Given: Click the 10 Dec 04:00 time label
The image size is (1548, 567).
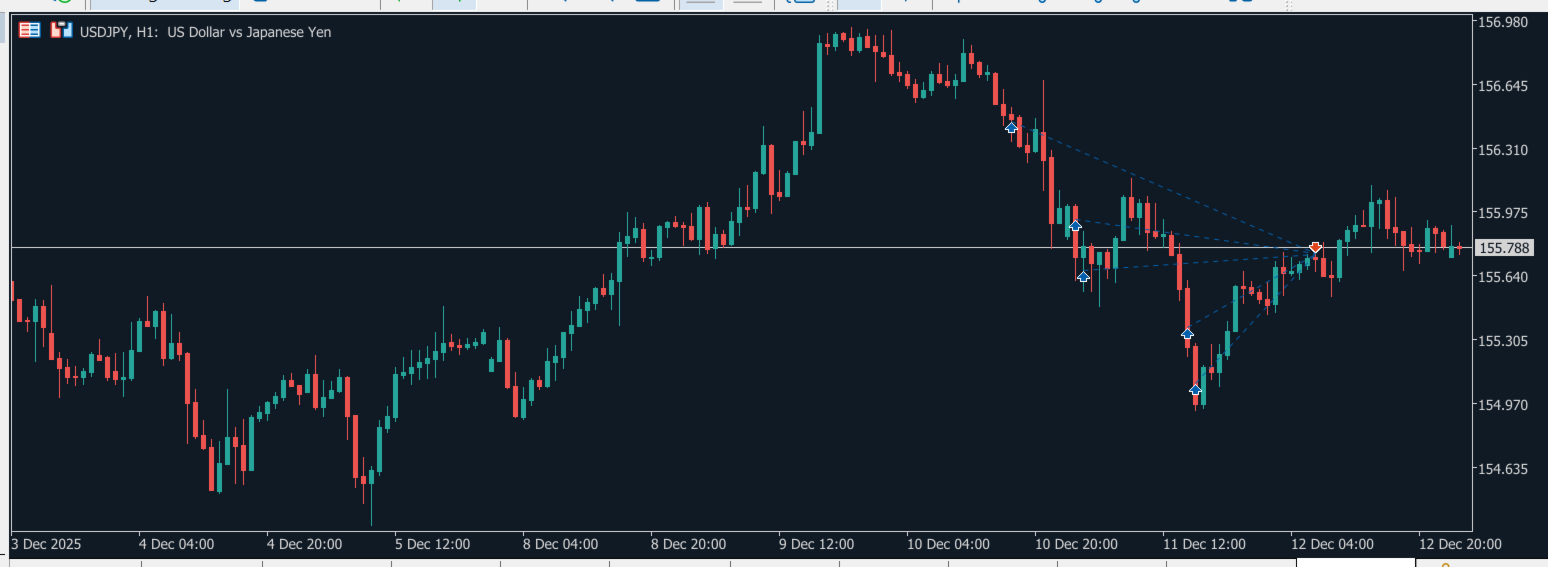Looking at the screenshot, I should tap(949, 544).
